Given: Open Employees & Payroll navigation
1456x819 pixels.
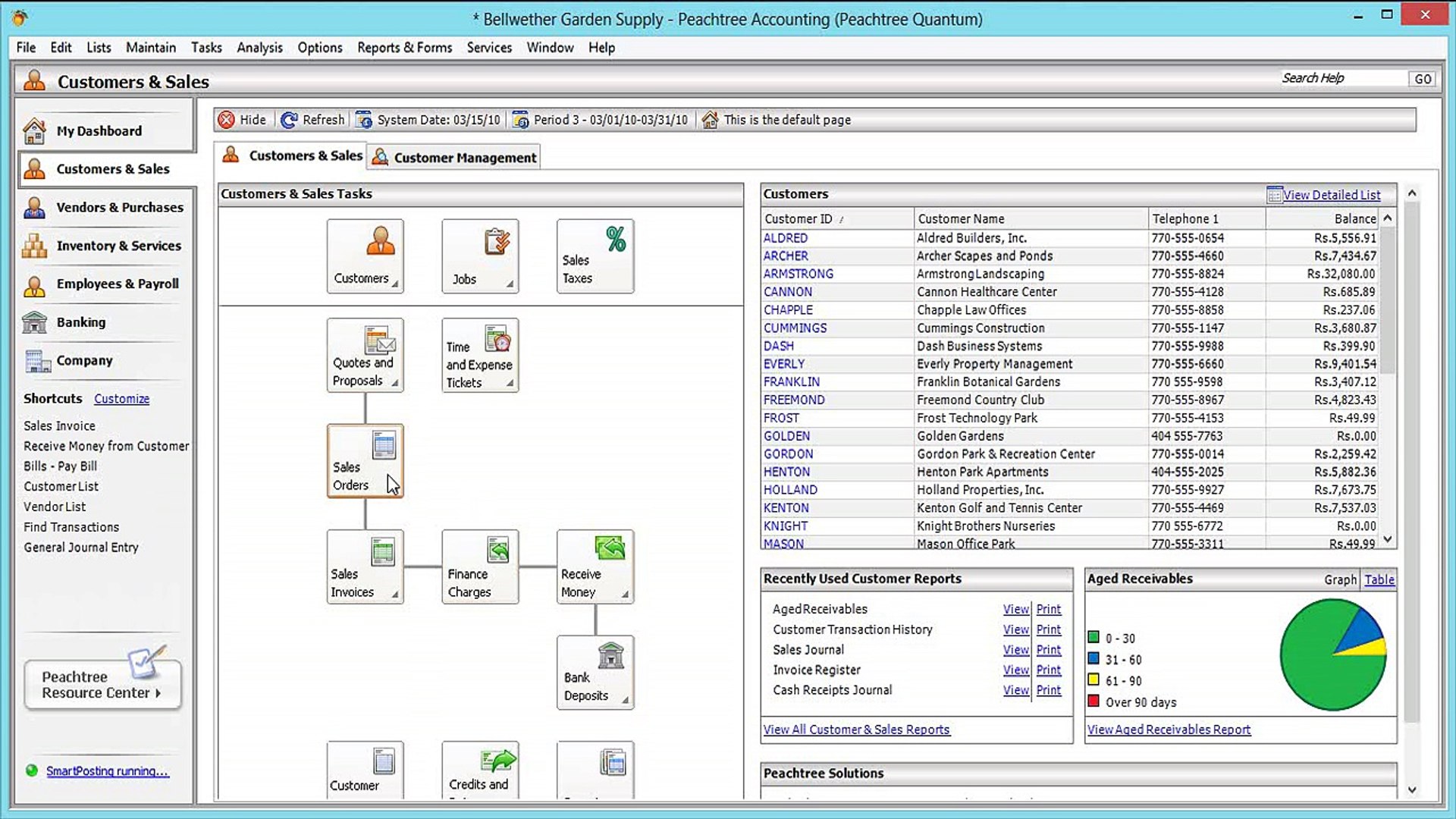Looking at the screenshot, I should (105, 284).
